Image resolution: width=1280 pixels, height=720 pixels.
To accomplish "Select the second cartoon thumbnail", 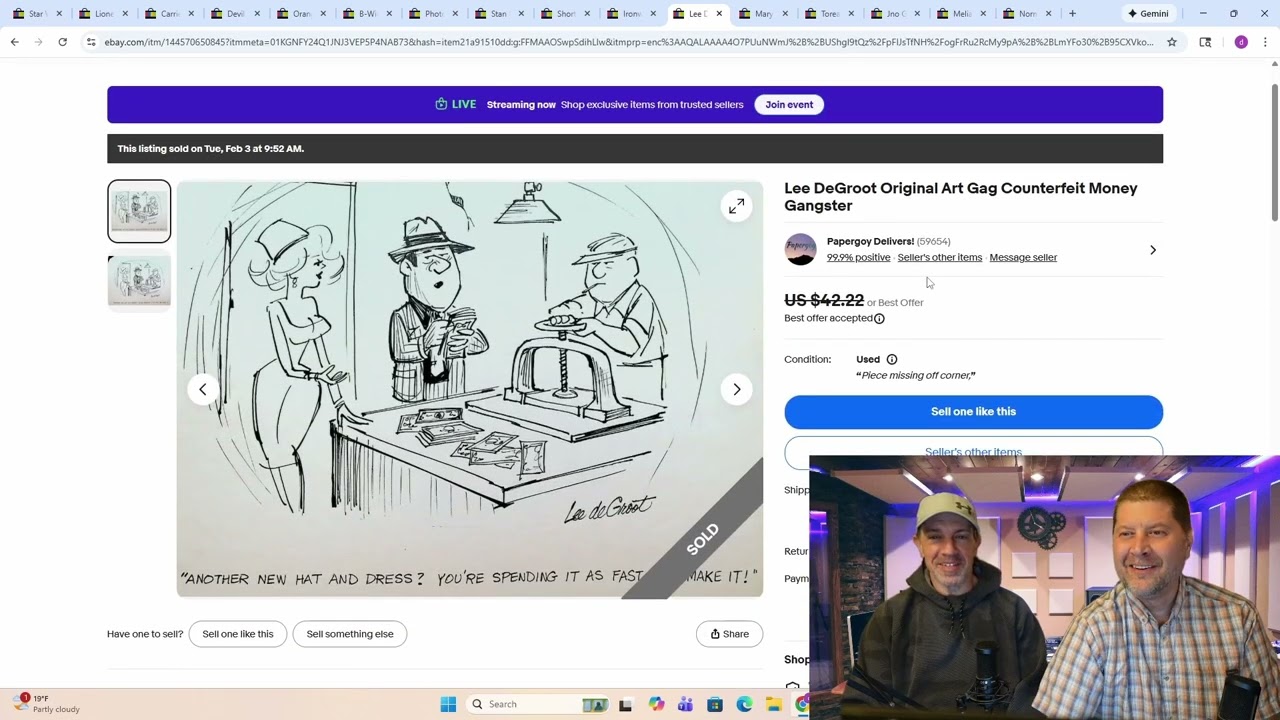I will coord(139,281).
